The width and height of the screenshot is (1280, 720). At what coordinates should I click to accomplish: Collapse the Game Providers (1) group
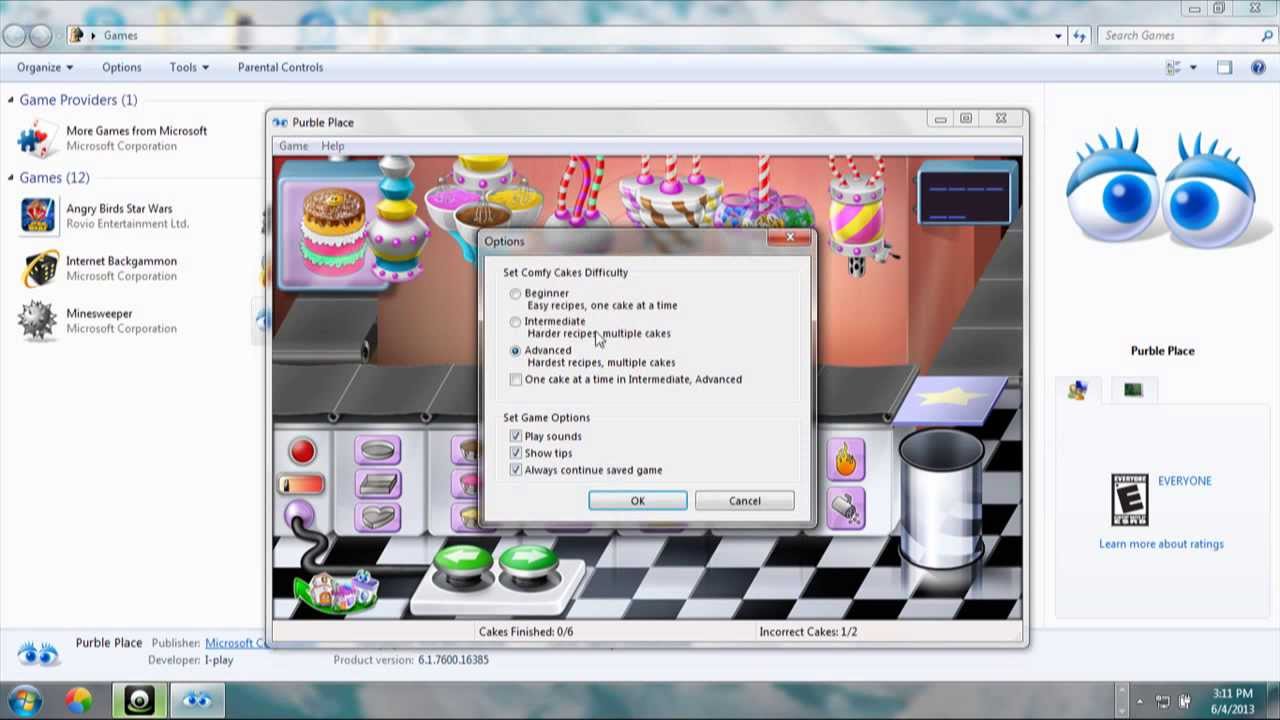10,100
